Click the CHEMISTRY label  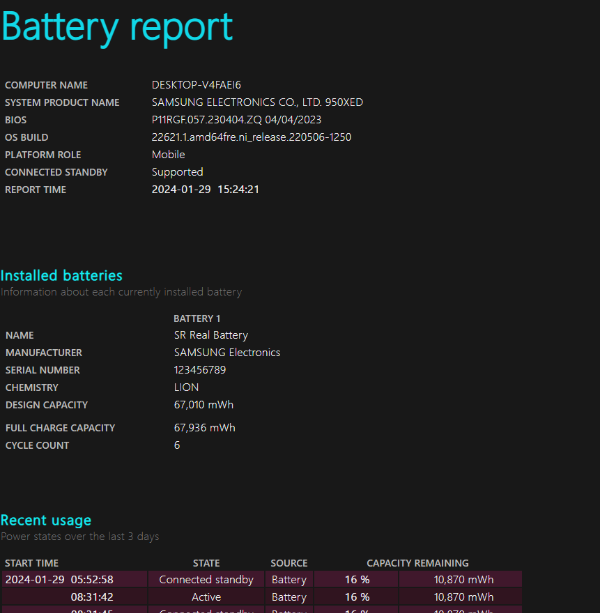(32, 388)
